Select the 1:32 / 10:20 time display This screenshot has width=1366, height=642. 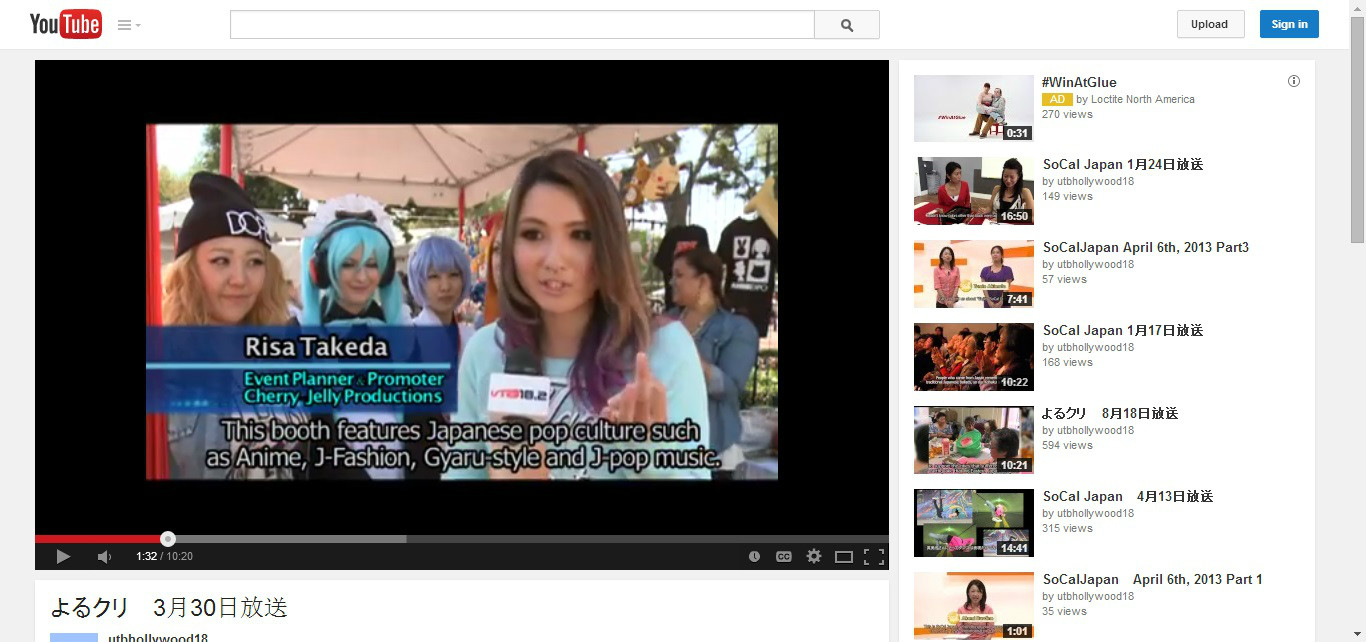pos(164,556)
